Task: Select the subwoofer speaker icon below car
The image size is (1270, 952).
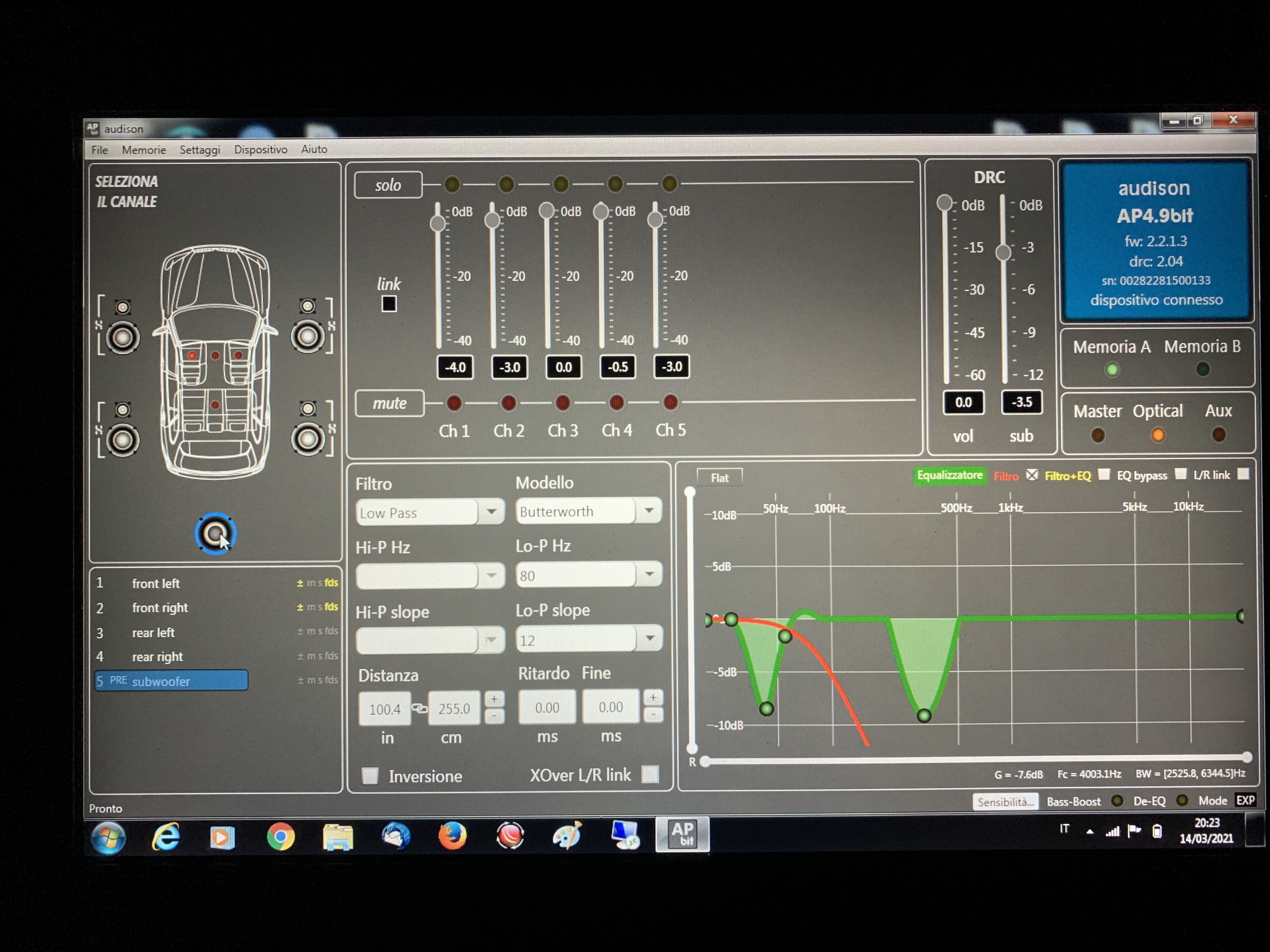Action: (x=215, y=534)
